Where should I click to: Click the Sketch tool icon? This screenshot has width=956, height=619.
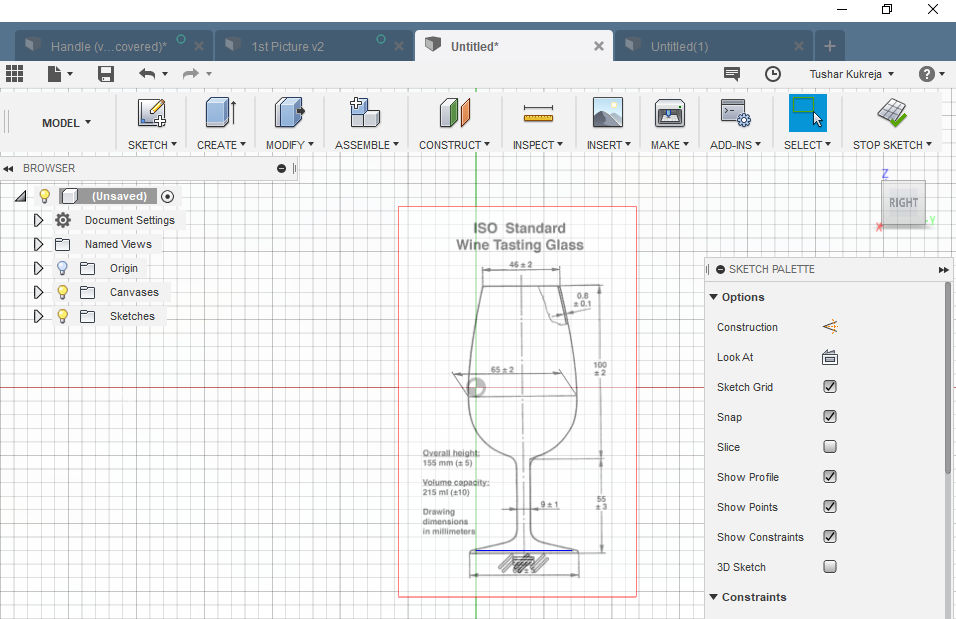pos(151,113)
